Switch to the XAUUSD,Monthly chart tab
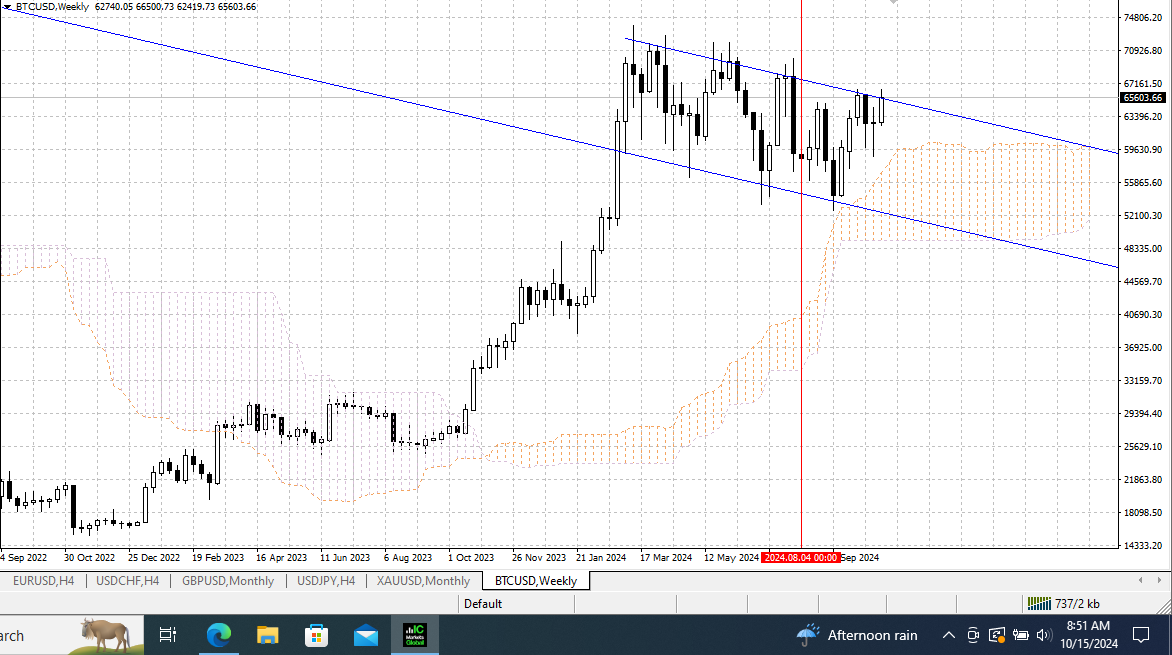Viewport: 1172px width, 655px height. [423, 581]
